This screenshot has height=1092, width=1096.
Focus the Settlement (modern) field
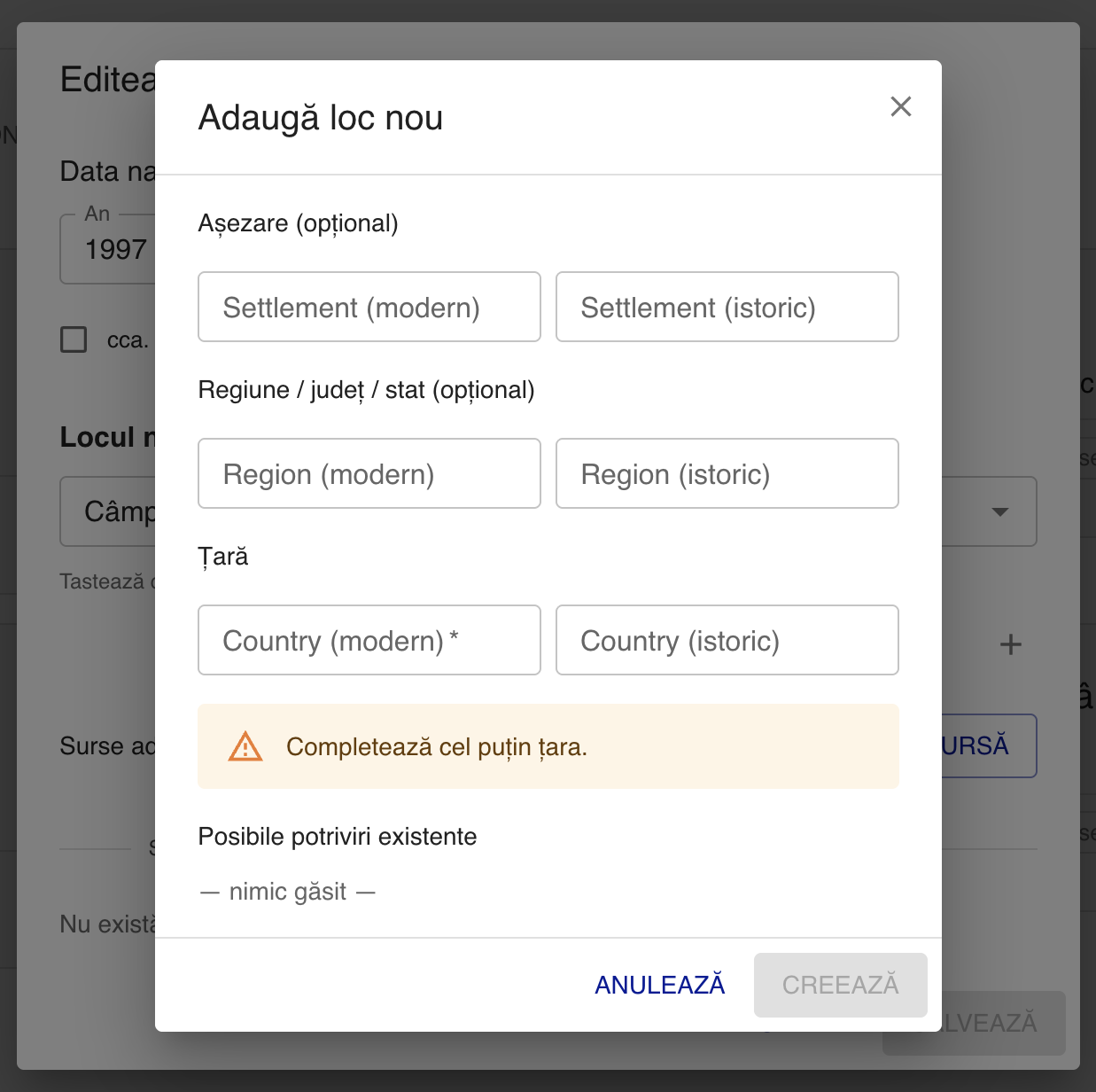tap(369, 307)
